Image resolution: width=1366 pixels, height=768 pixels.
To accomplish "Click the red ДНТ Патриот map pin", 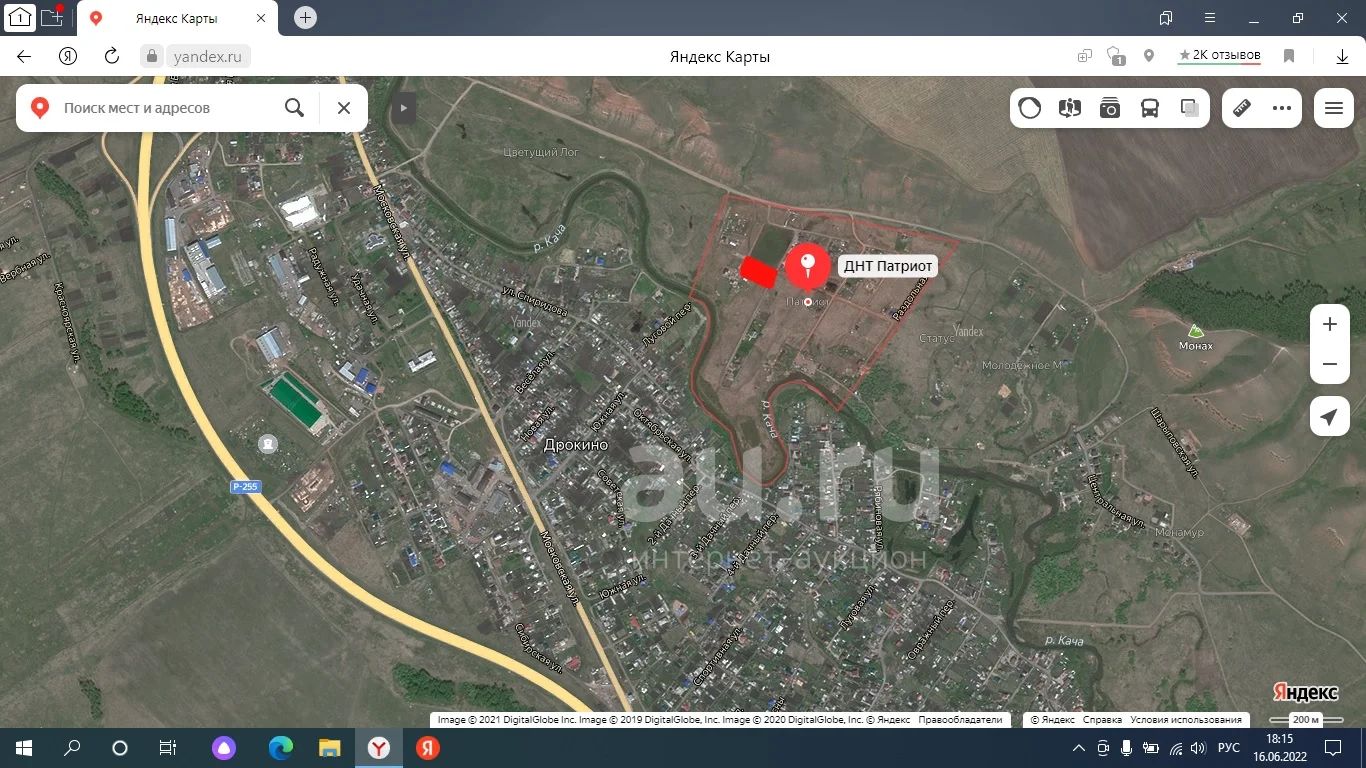I will point(807,268).
